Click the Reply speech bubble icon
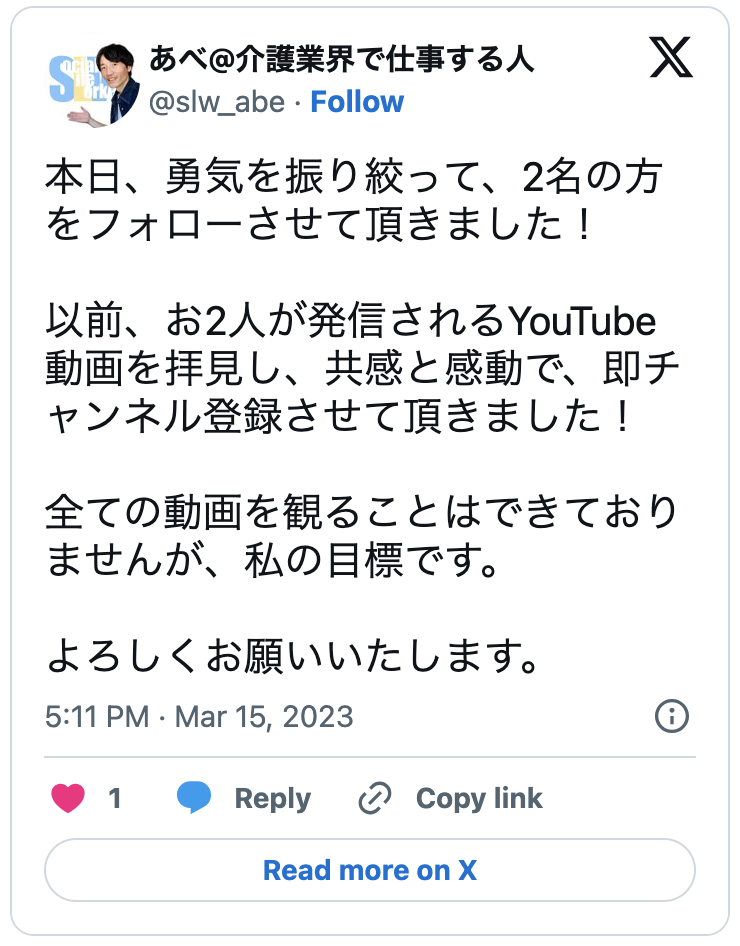 tap(195, 798)
